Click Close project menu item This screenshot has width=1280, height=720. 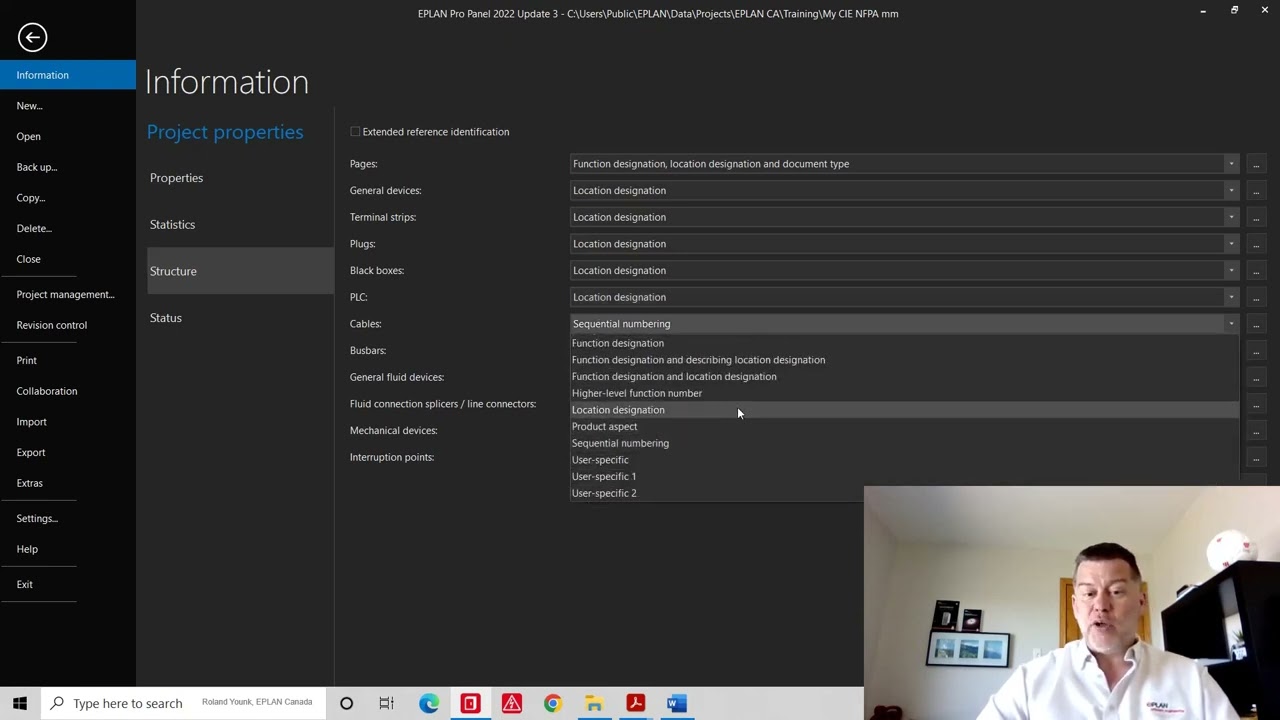(68, 259)
